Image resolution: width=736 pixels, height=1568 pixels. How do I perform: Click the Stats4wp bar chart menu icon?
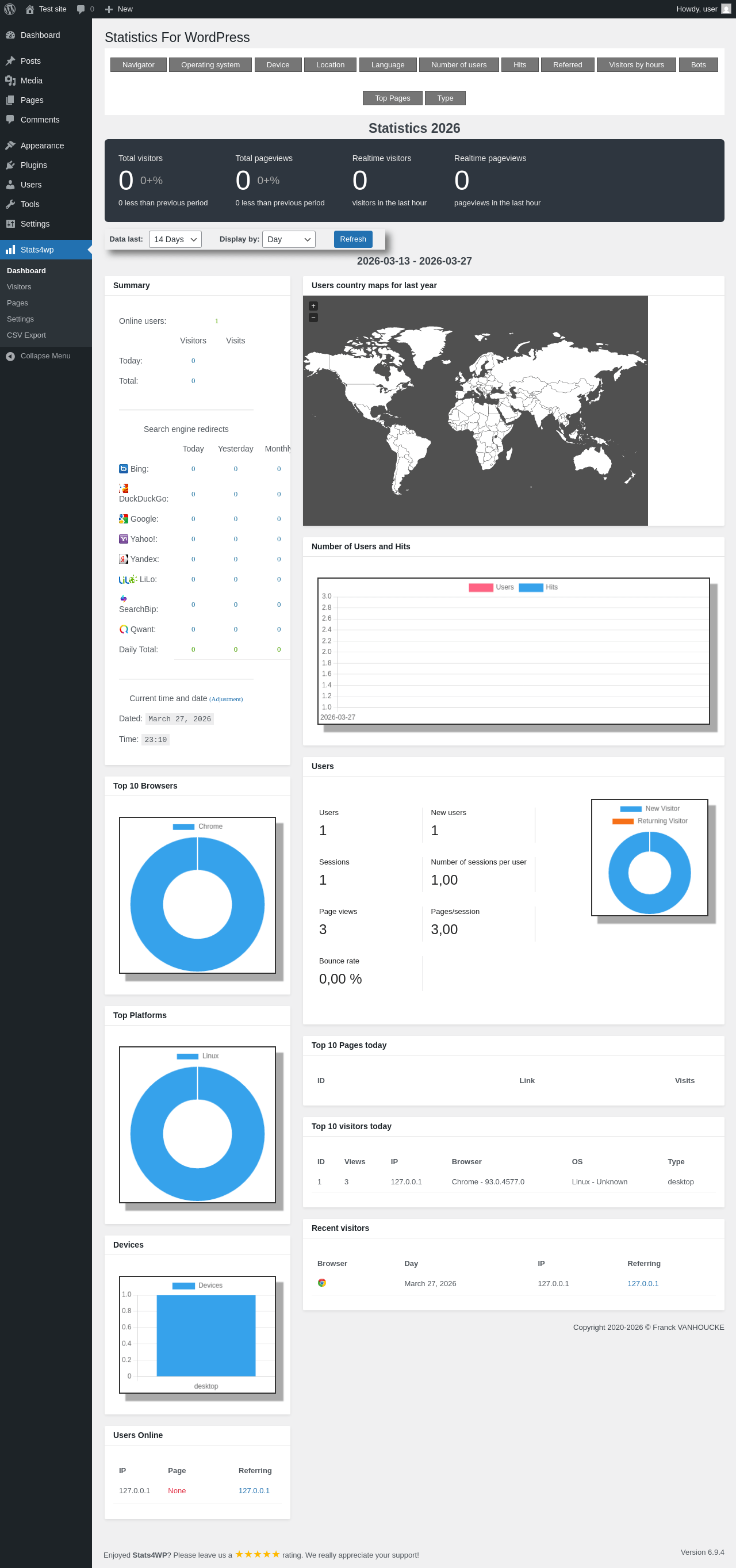10,250
